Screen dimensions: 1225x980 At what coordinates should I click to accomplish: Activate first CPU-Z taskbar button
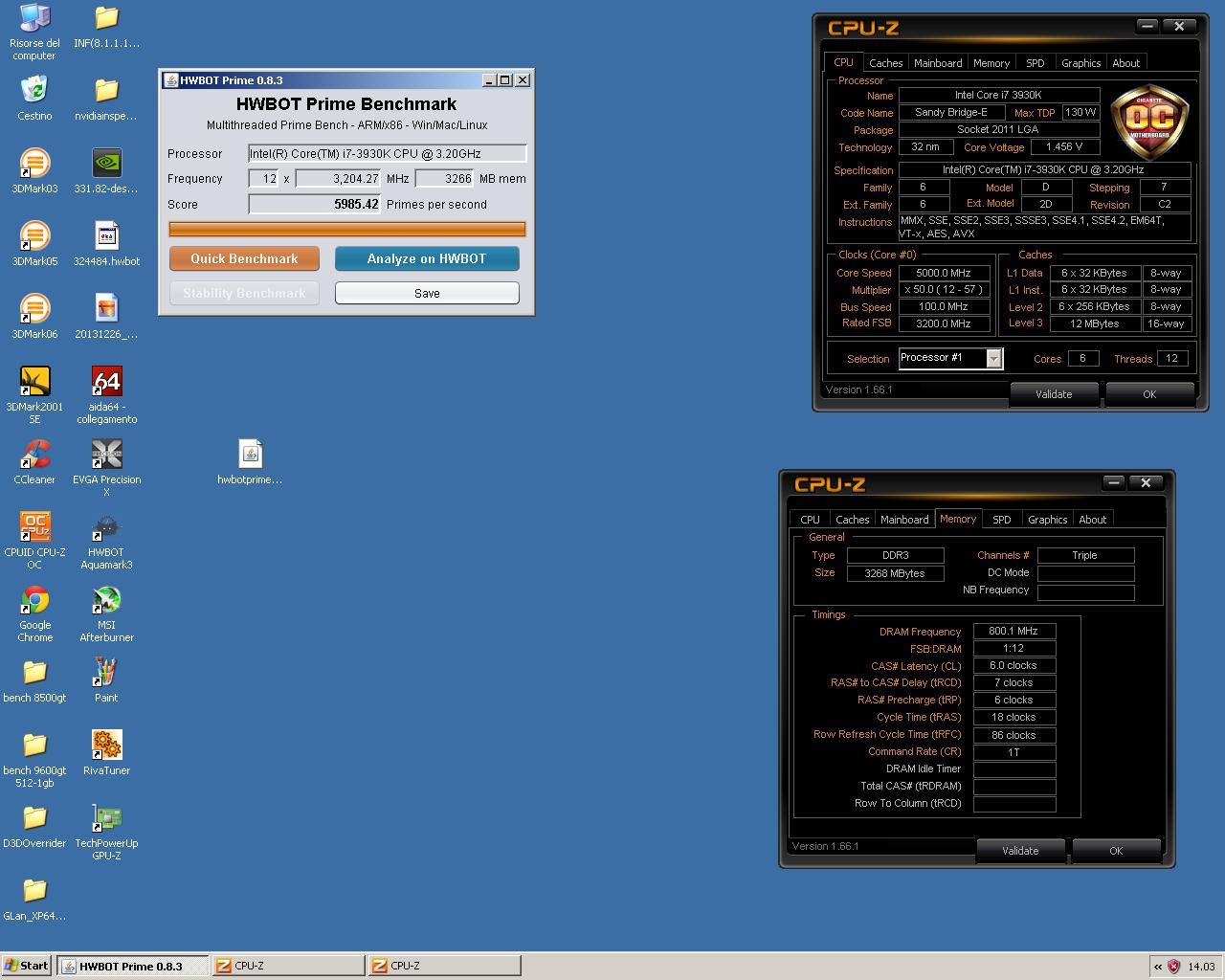pyautogui.click(x=289, y=966)
